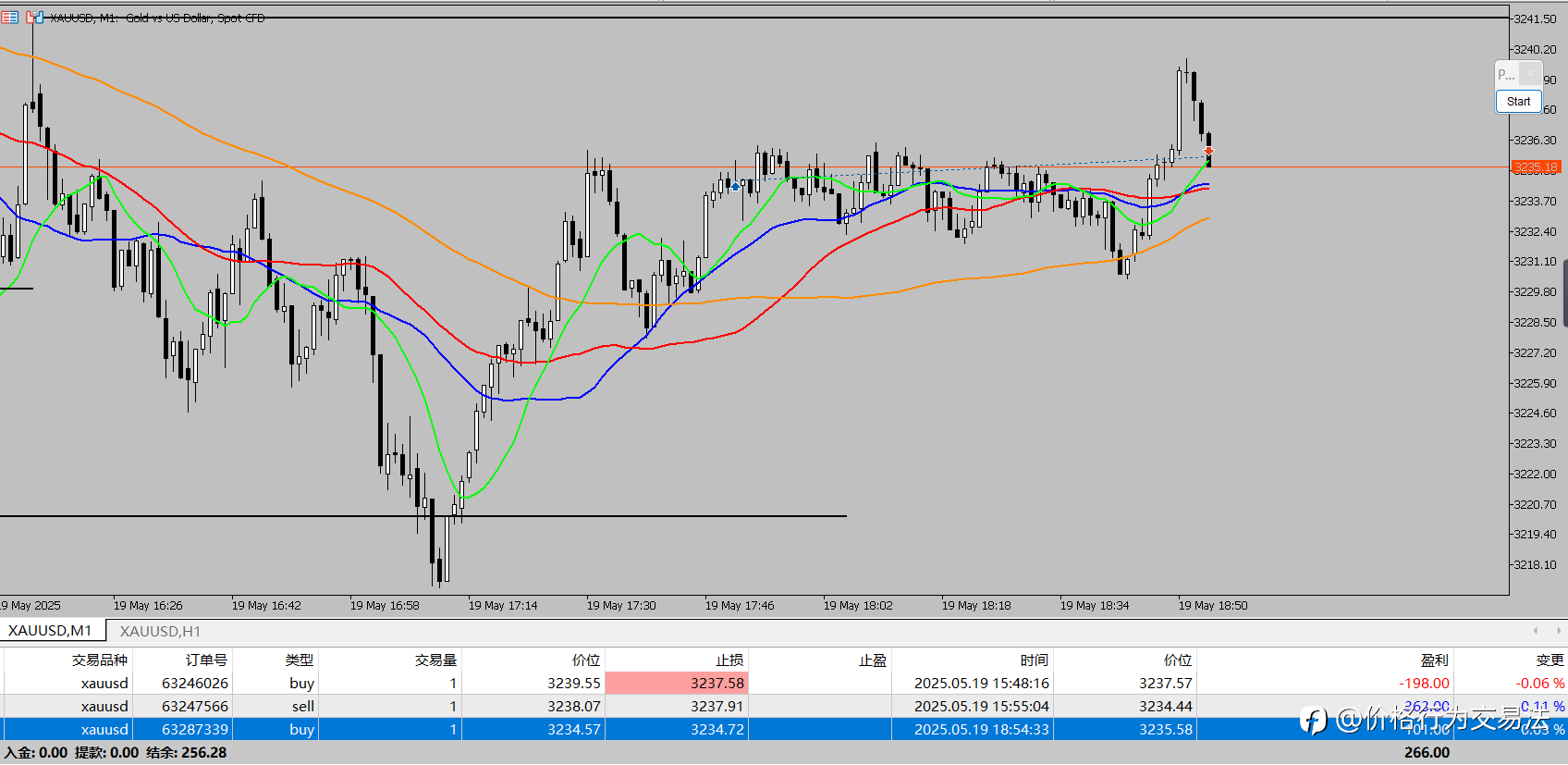The image size is (1568, 765).
Task: Click the highlighted stop loss 3237.58 cell
Action: pos(677,684)
